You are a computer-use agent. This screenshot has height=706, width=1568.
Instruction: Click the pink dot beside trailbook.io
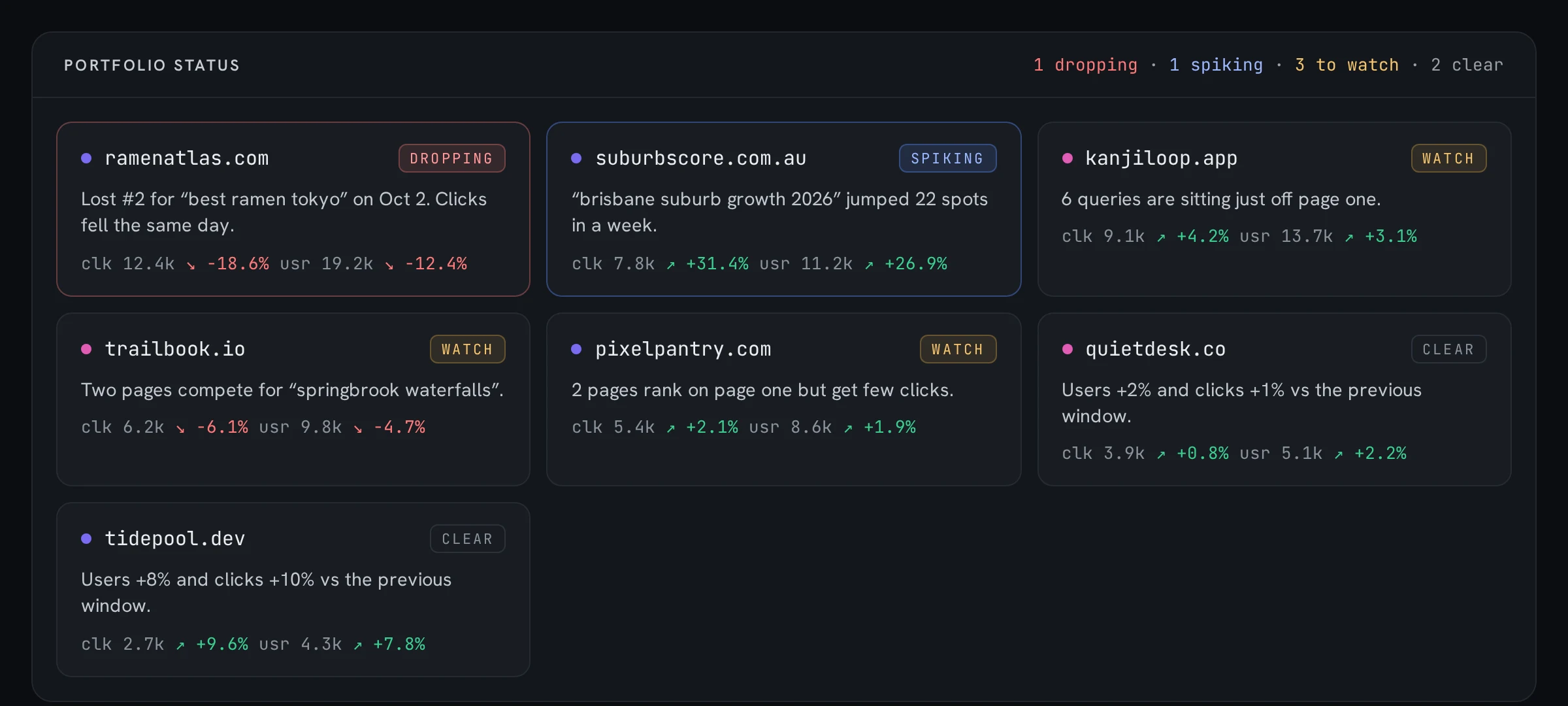click(86, 349)
